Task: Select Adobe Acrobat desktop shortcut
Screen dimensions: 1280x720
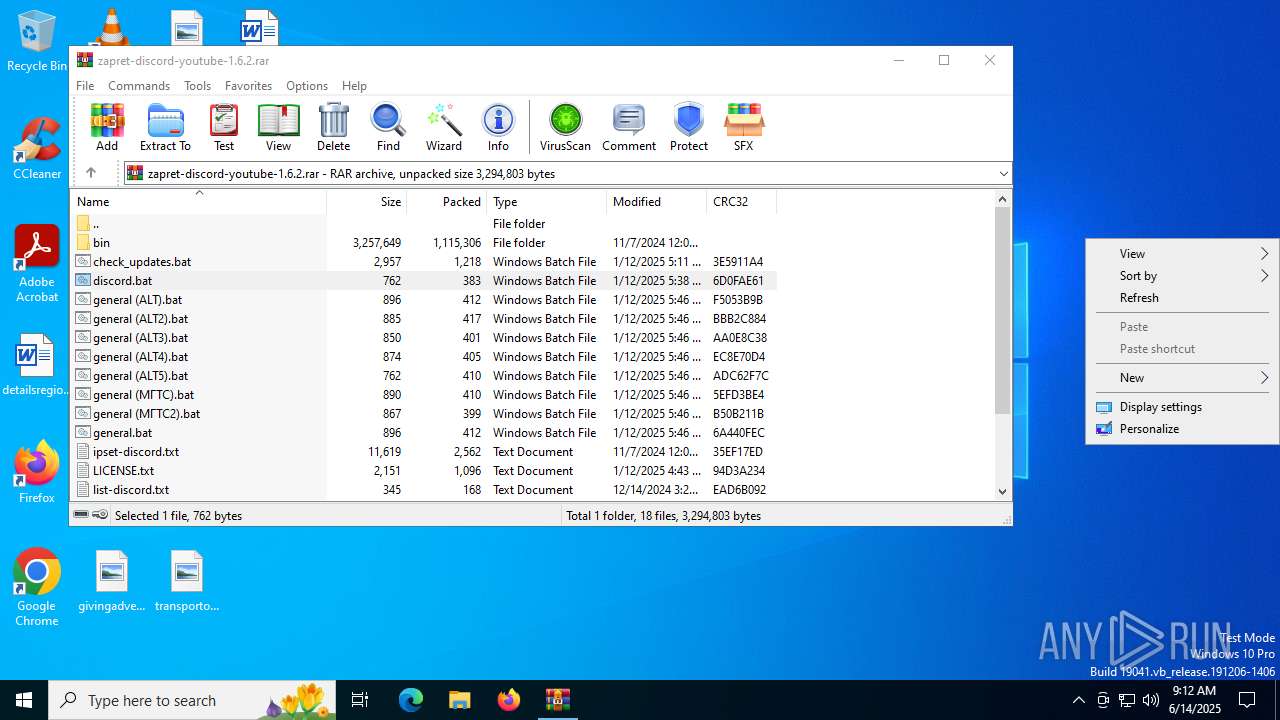Action: 37,263
